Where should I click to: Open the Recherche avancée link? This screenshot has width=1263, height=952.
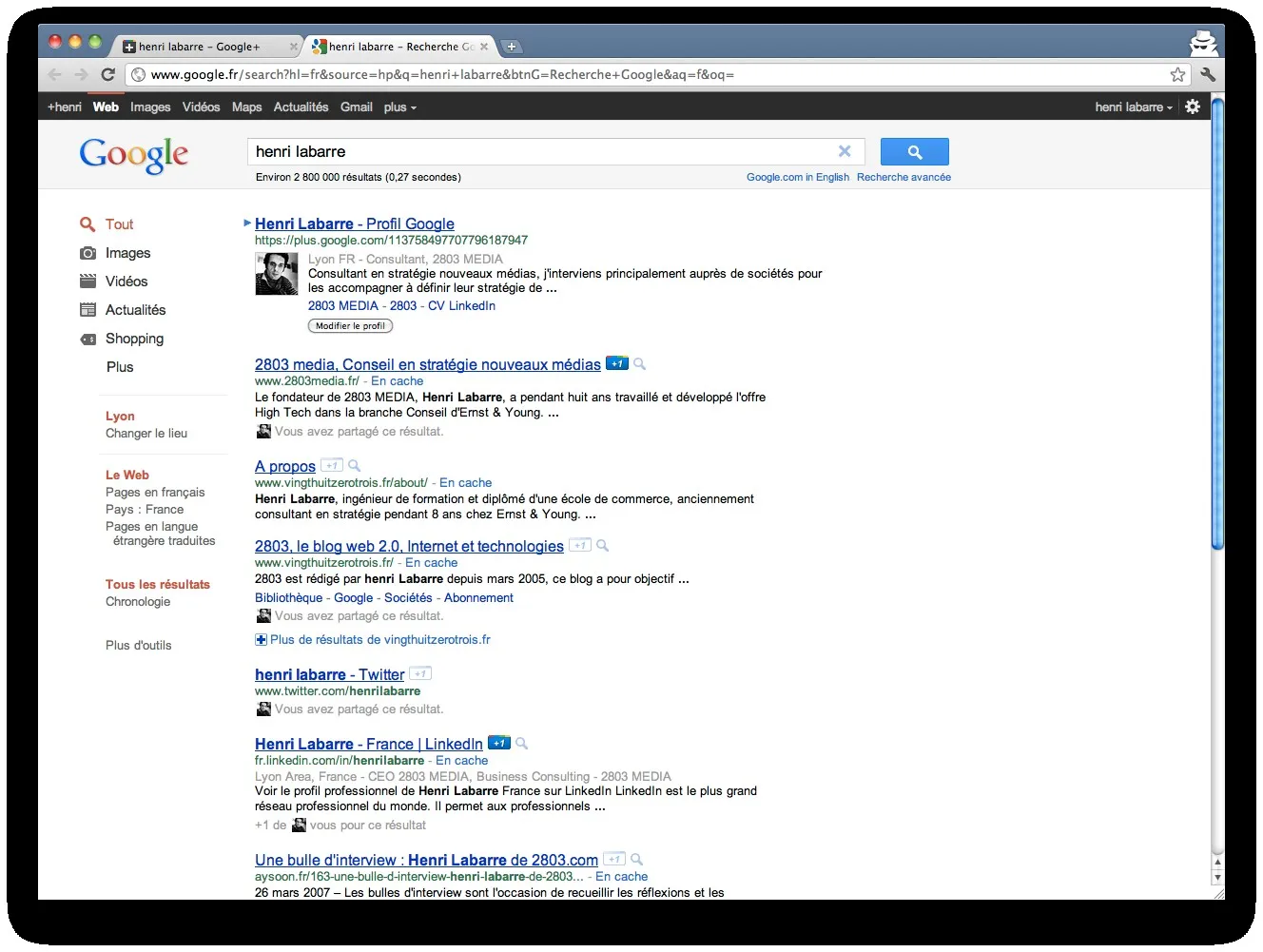[x=904, y=177]
